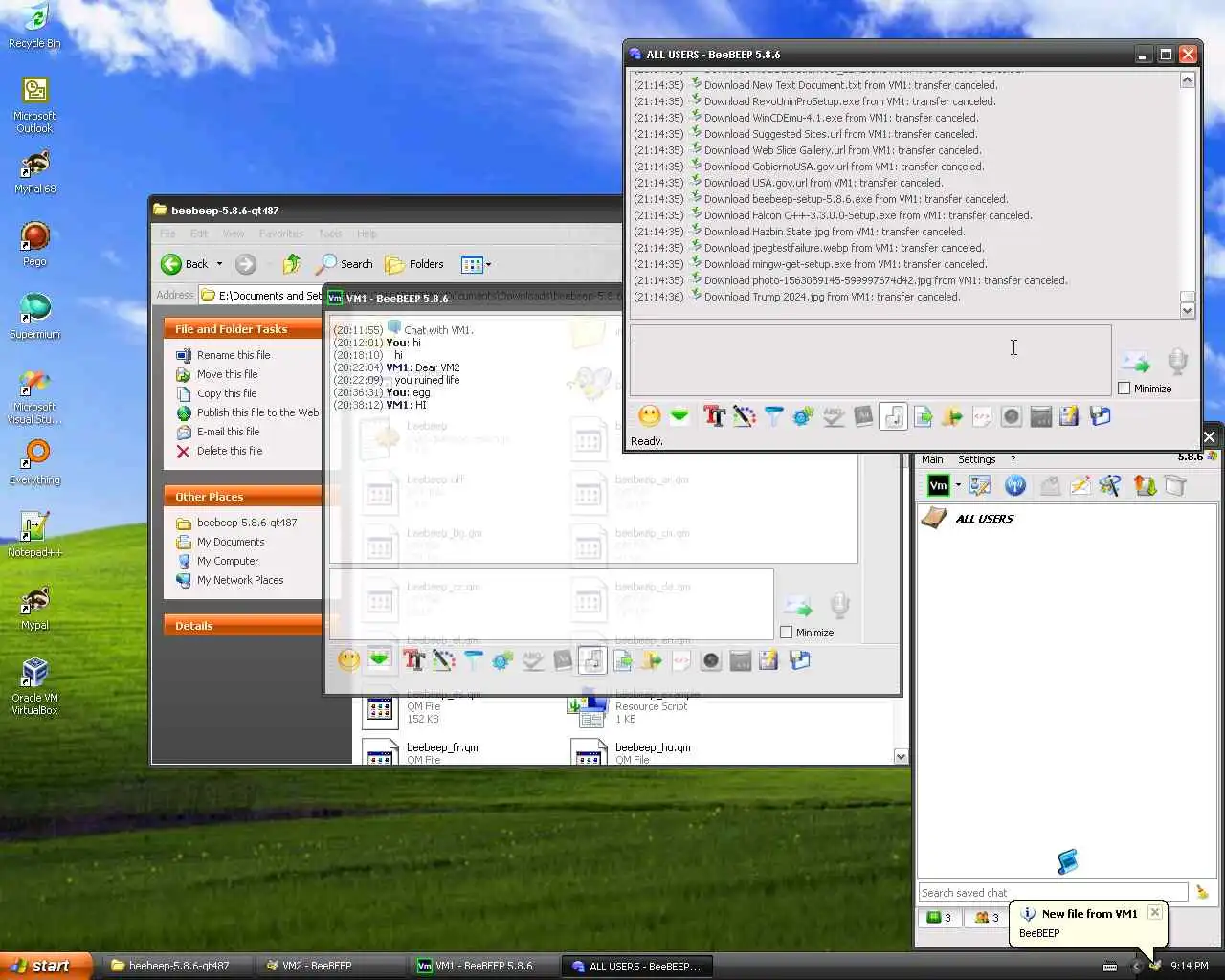The height and width of the screenshot is (980, 1225).
Task: Click green down-arrow icon in ALL USERS toolbar
Action: tap(679, 416)
